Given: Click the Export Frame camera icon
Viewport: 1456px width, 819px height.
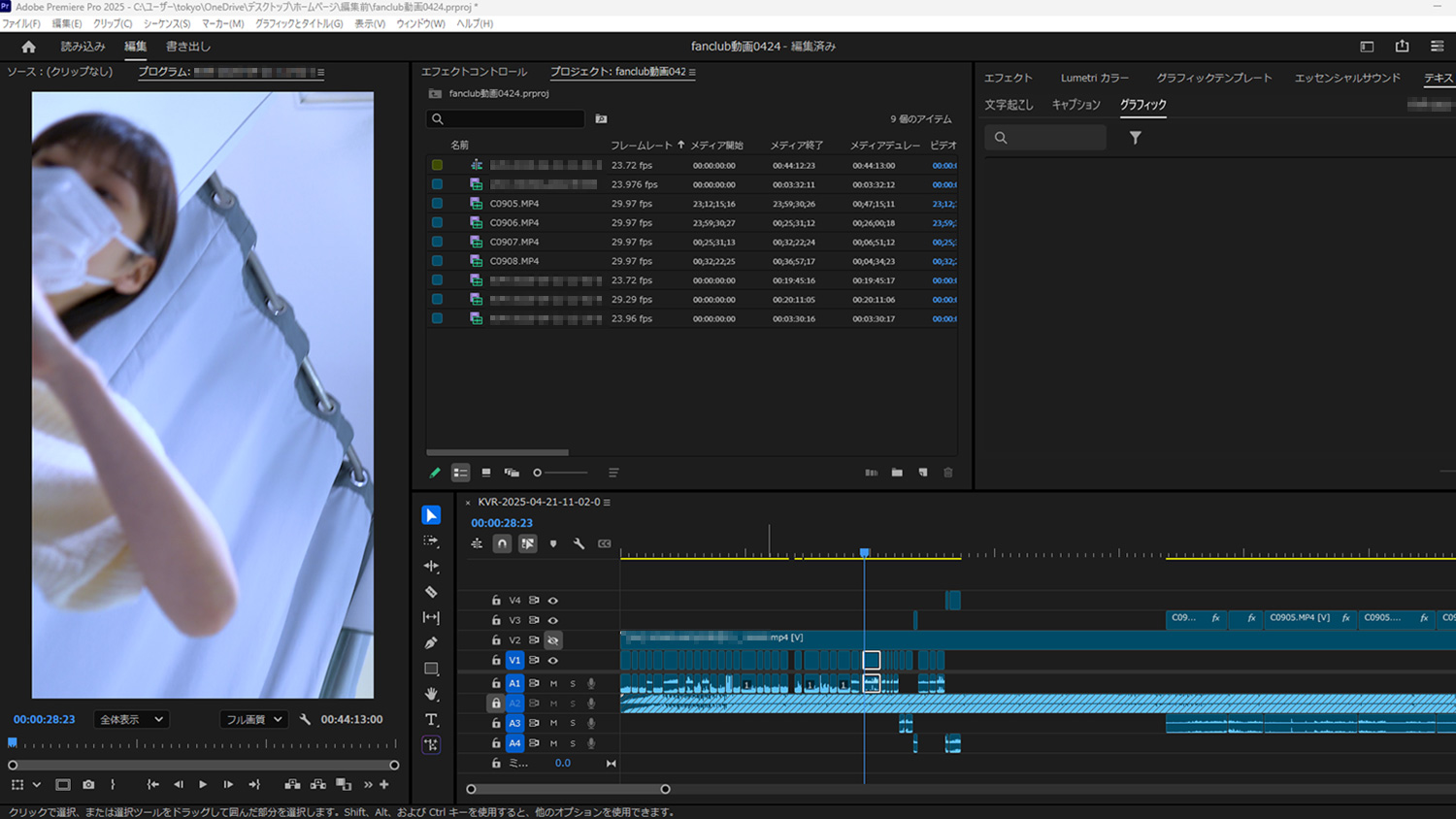Looking at the screenshot, I should (88, 784).
